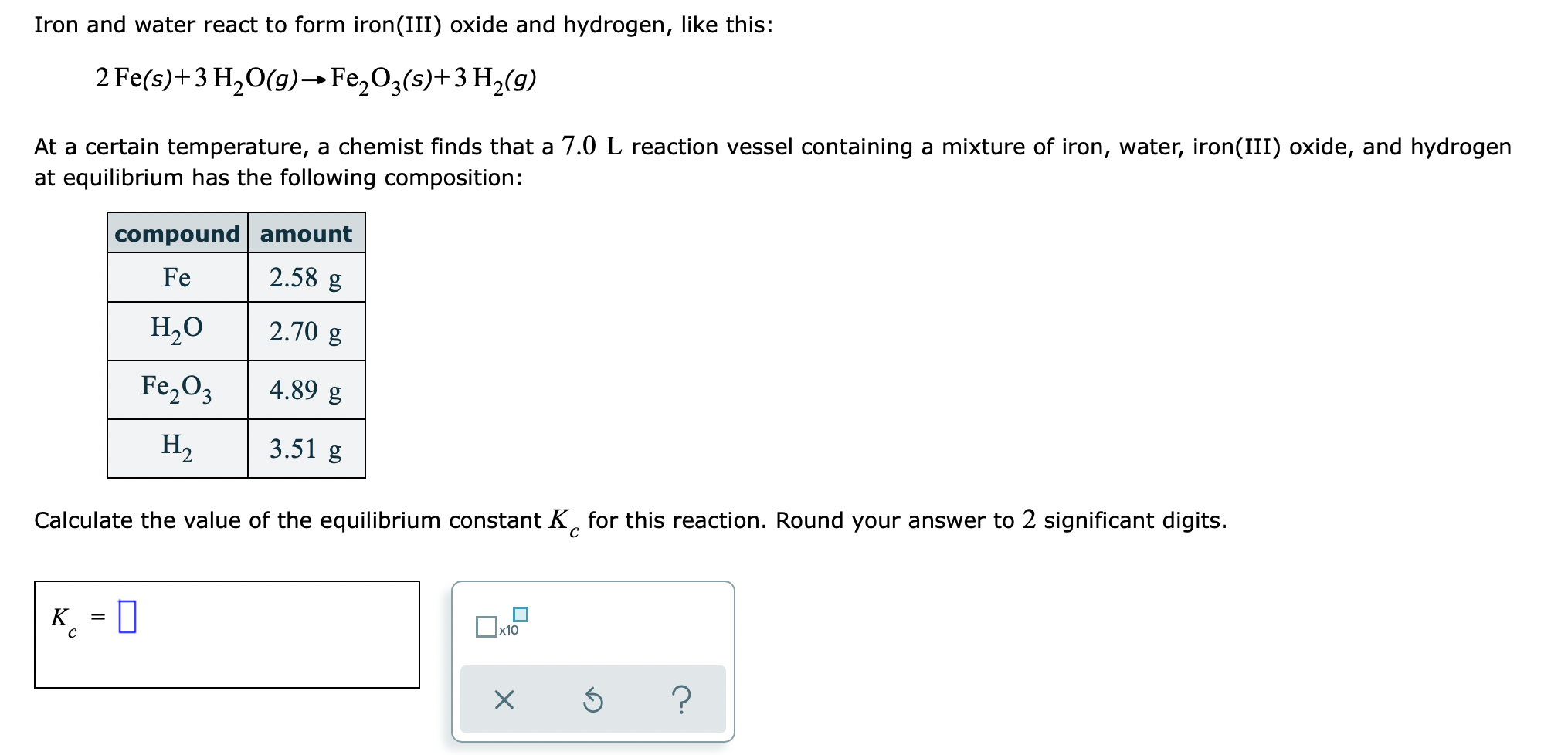Screen dimensions: 1568x755
Task: Click the base square beside x10
Action: click(488, 628)
